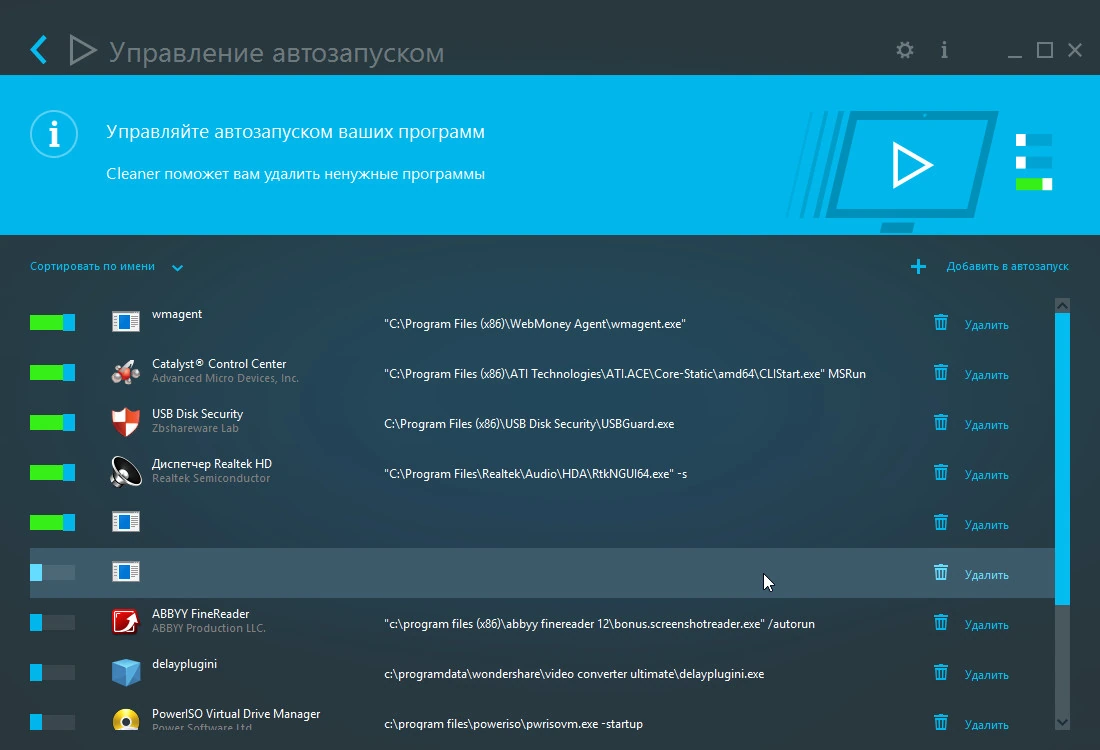
Task: Disable autostart for Catalyst Control Center
Action: pyautogui.click(x=53, y=372)
